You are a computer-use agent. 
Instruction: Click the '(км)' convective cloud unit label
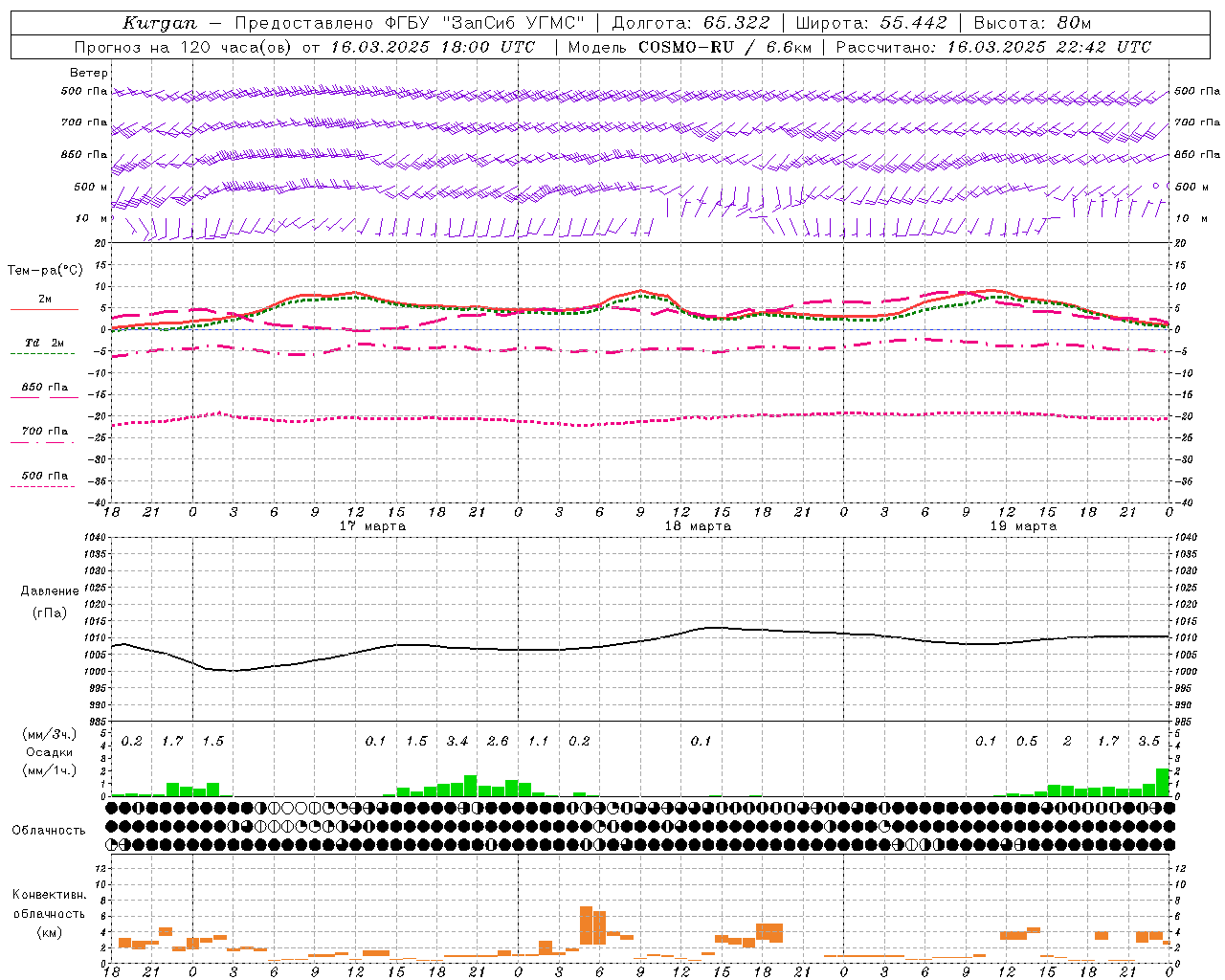point(49,931)
